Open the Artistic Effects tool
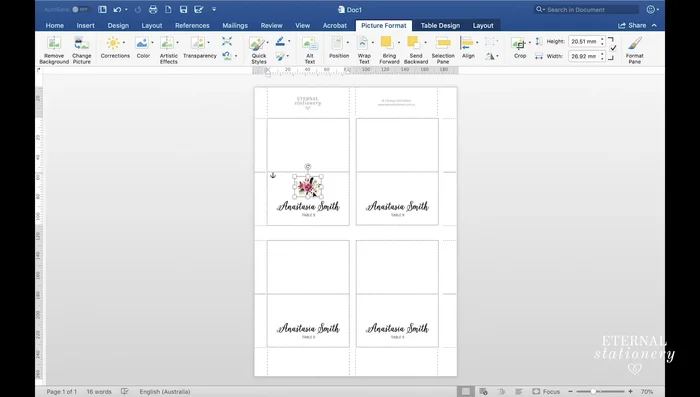 point(167,43)
